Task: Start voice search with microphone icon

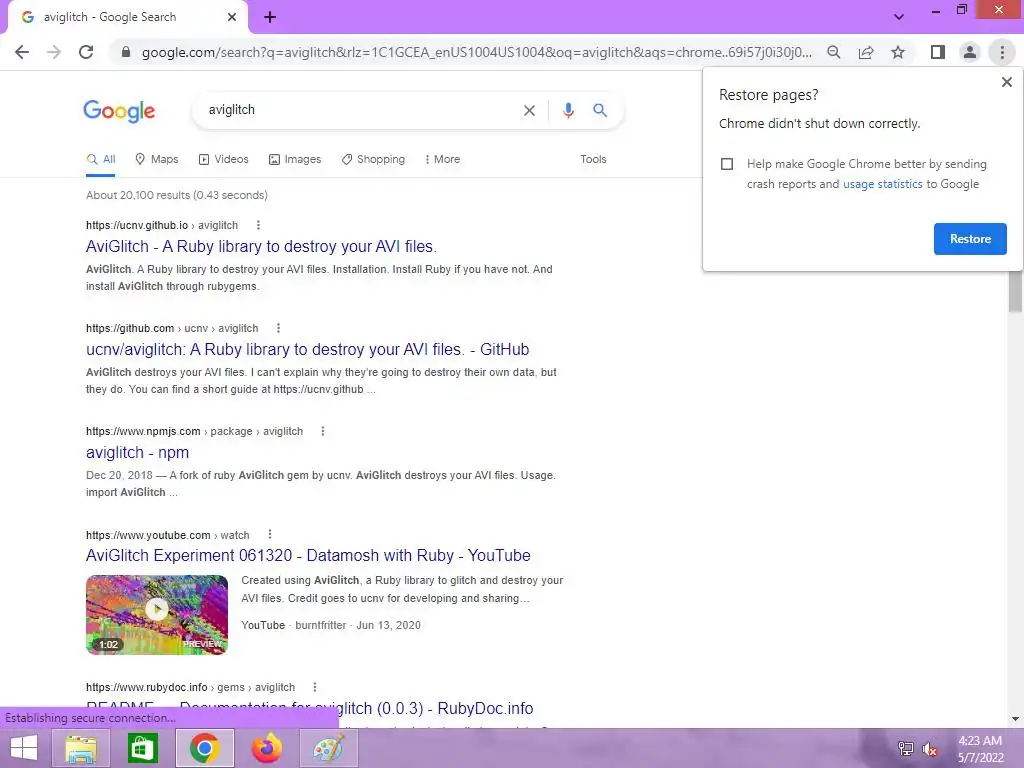Action: [568, 110]
